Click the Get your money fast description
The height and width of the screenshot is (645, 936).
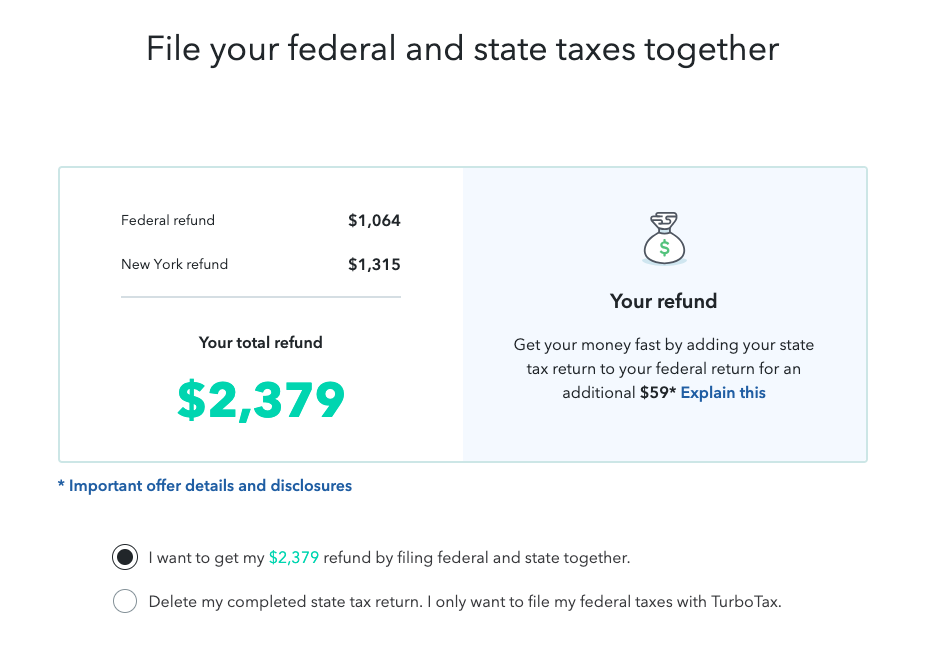pyautogui.click(x=664, y=369)
